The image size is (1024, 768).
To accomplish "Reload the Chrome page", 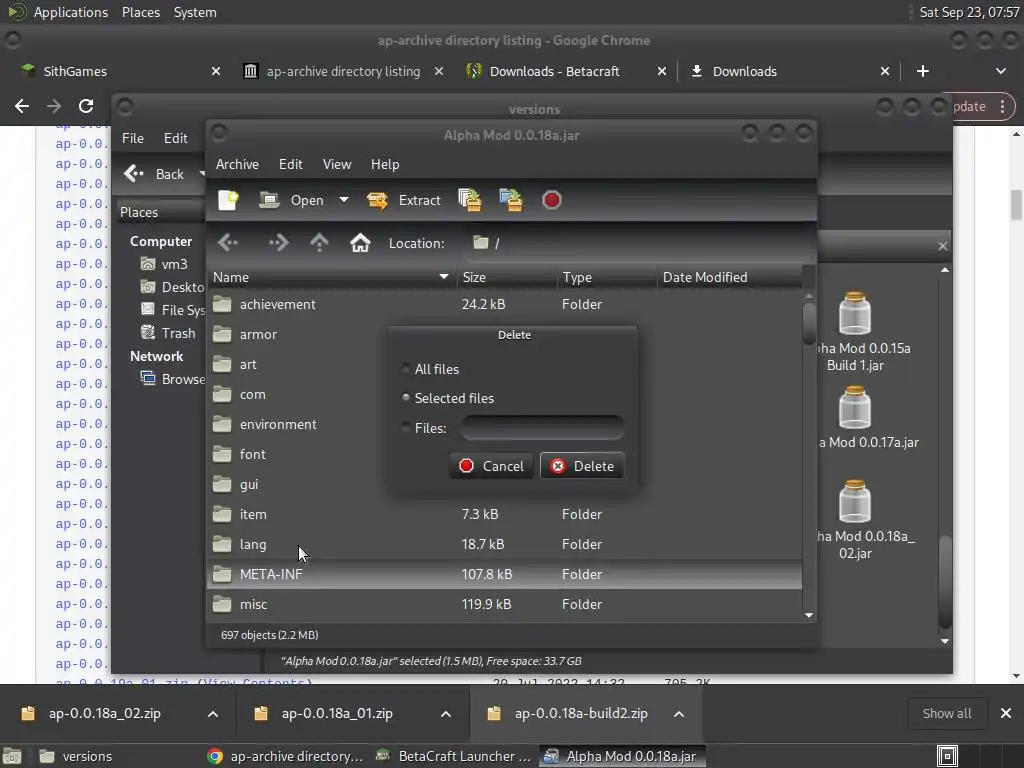I will 86,106.
